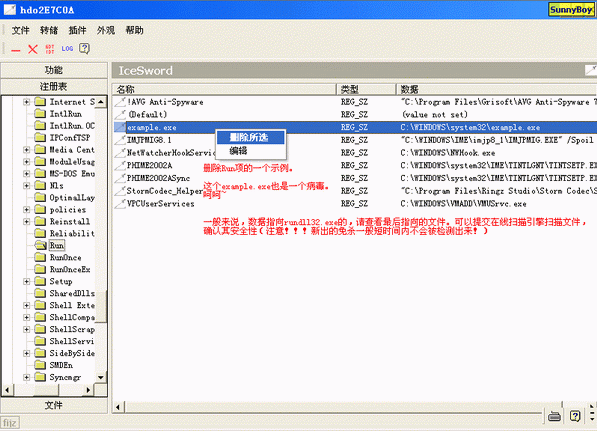Sort by the 类型 column header

(x=366, y=89)
